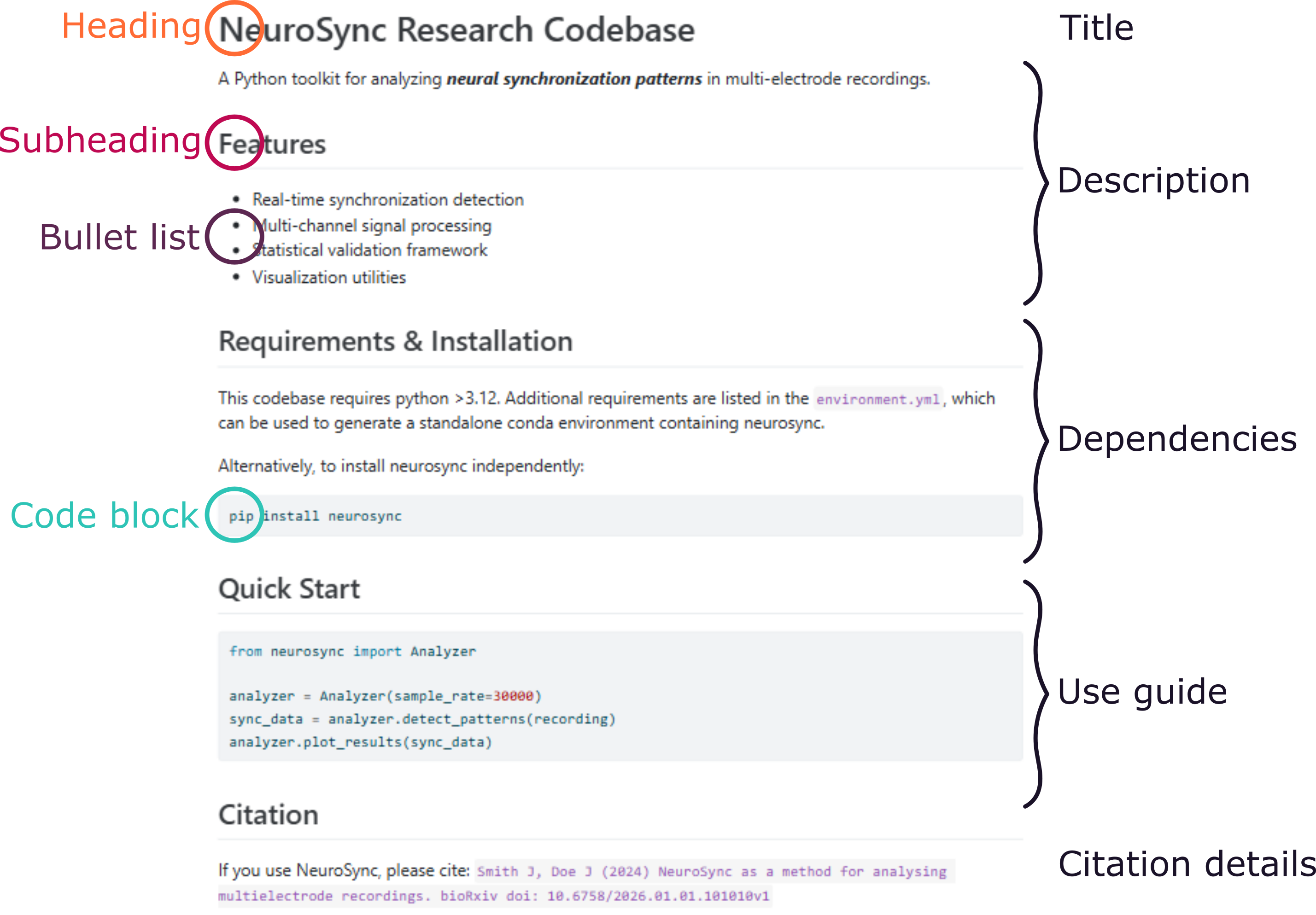Click the "from neurosync import Analyzer" line
The height and width of the screenshot is (915, 1316).
(x=352, y=652)
